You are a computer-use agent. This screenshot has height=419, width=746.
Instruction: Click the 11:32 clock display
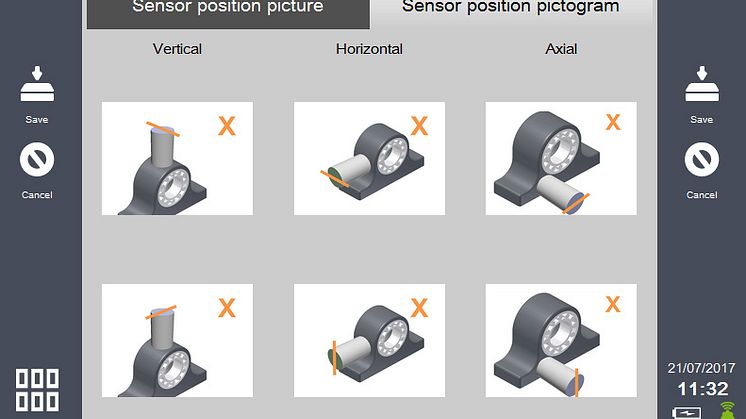tap(701, 387)
